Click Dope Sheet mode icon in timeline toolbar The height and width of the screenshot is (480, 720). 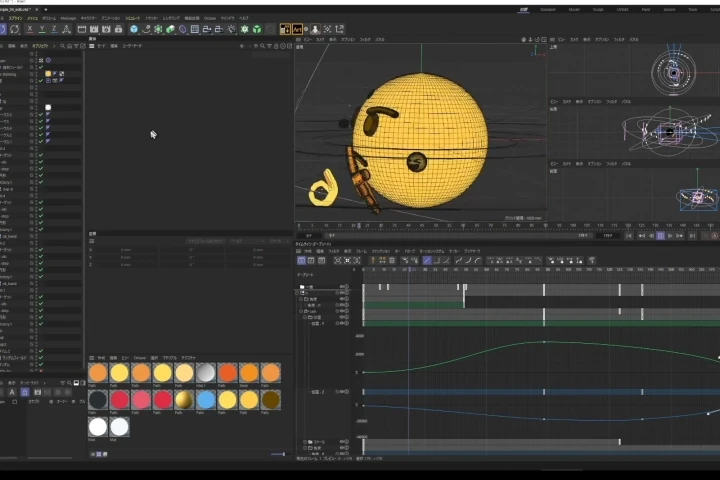[301, 260]
